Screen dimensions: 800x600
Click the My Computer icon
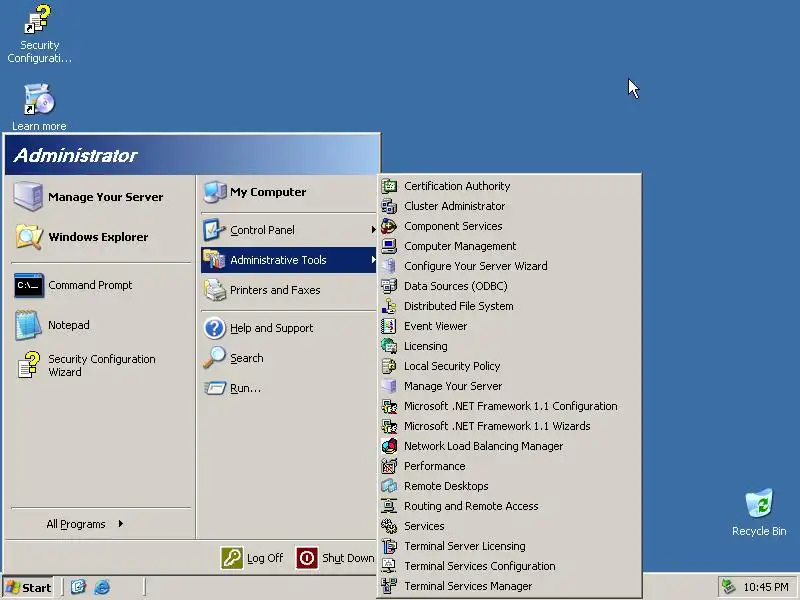[x=215, y=192]
